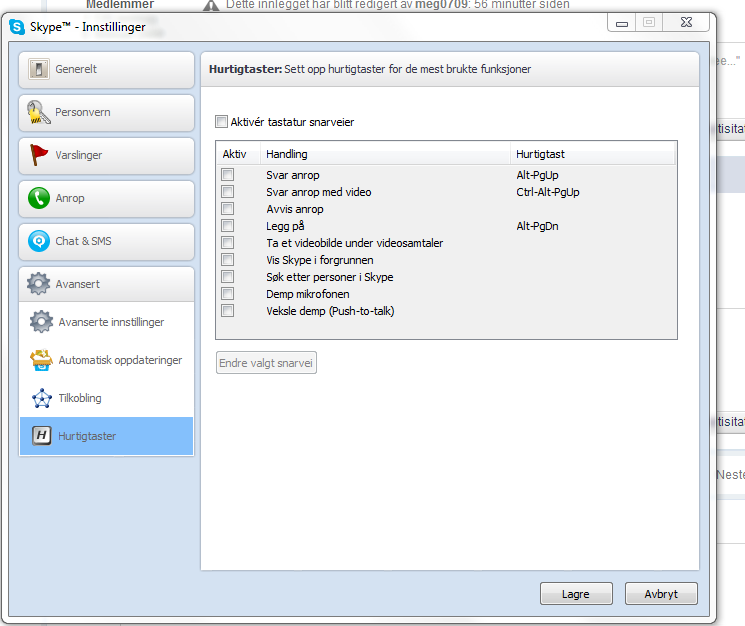The image size is (745, 626).
Task: Click the Alt-PgUp hotkey cell
Action: [x=537, y=175]
